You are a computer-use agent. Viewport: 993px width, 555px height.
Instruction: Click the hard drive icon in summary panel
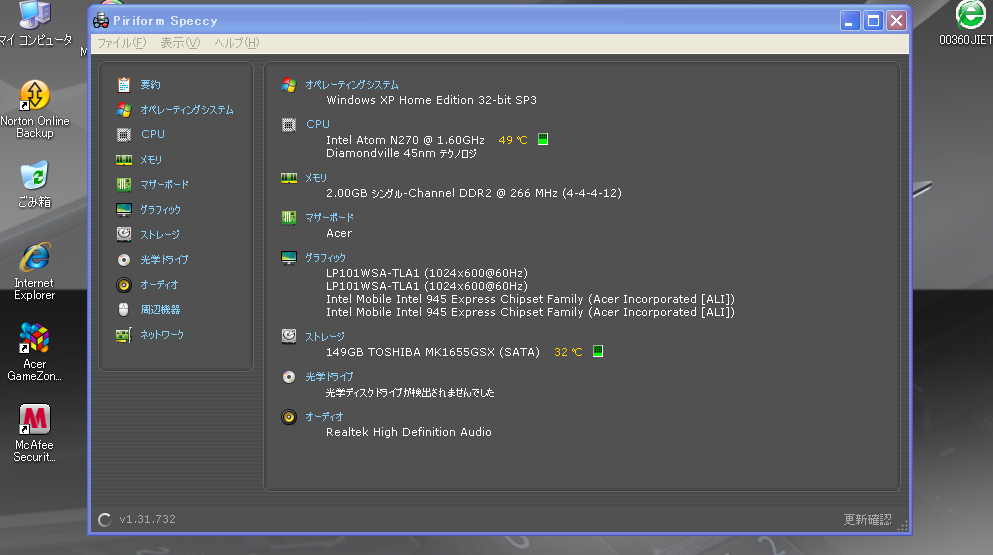point(289,336)
